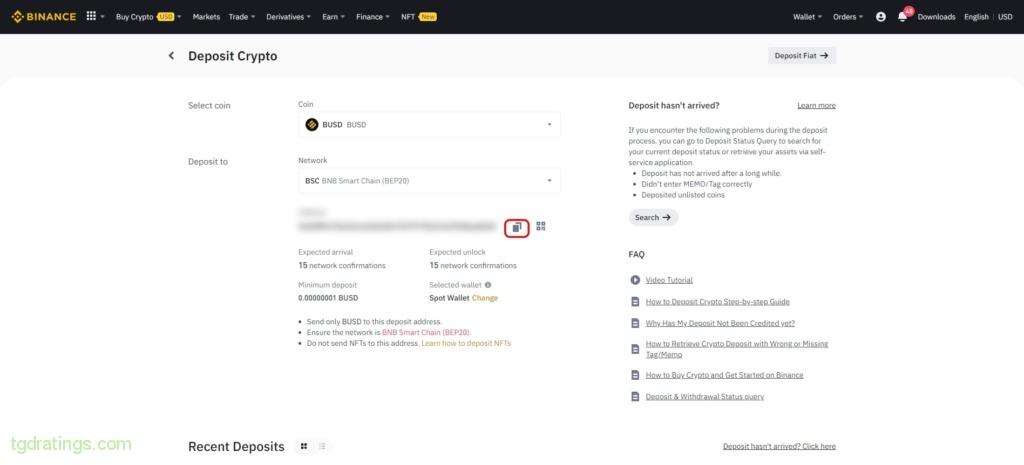Expand the Earn menu
This screenshot has width=1024, height=465.
point(333,17)
